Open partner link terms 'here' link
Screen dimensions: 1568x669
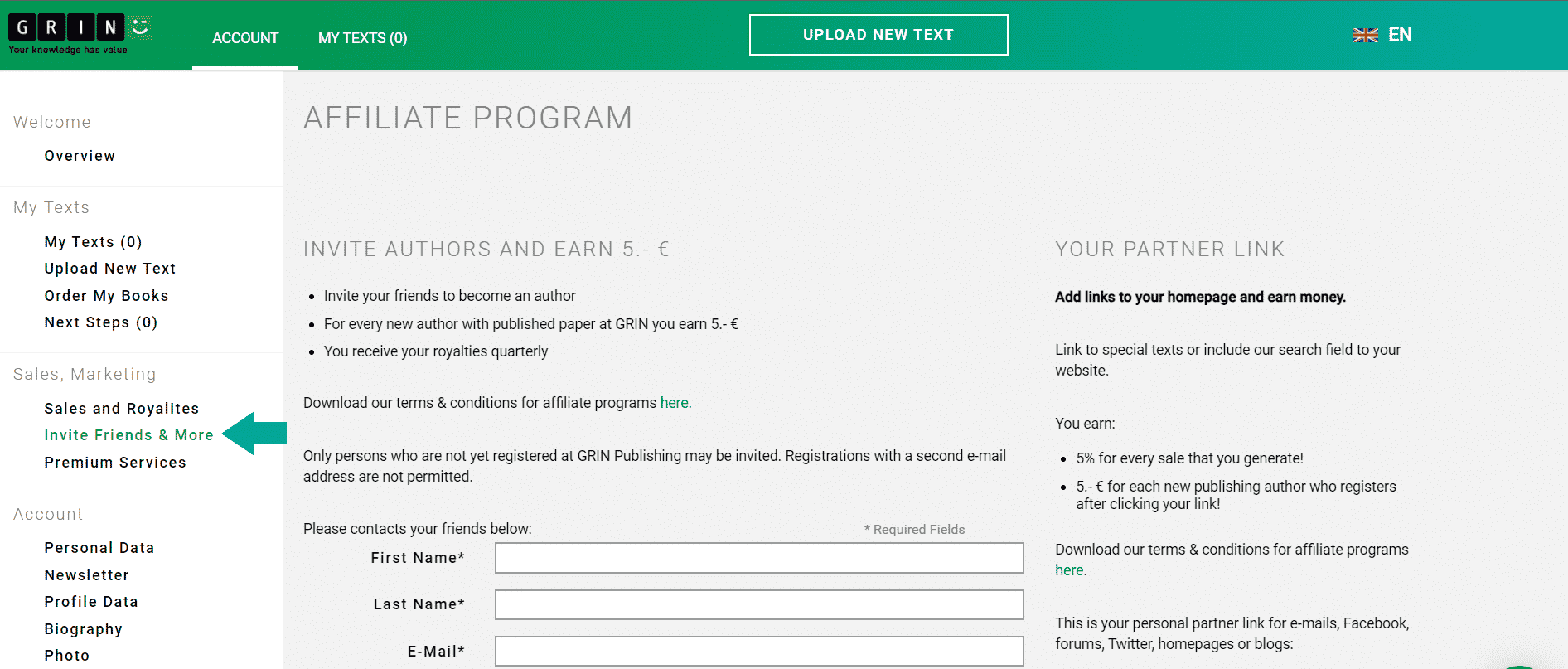pyautogui.click(x=1069, y=570)
